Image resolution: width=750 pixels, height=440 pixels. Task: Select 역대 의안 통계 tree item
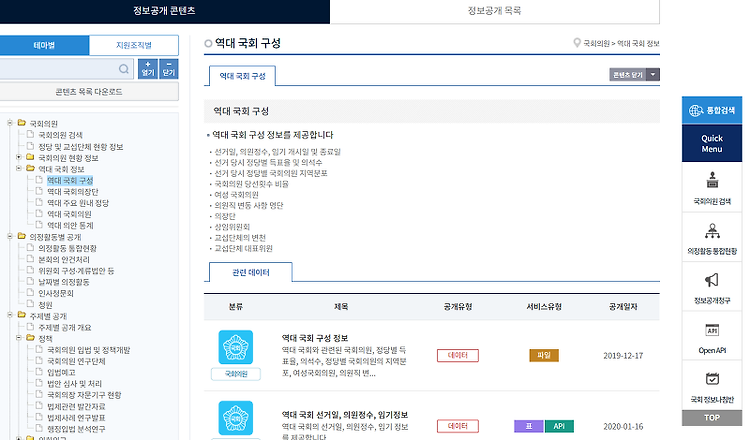point(70,225)
